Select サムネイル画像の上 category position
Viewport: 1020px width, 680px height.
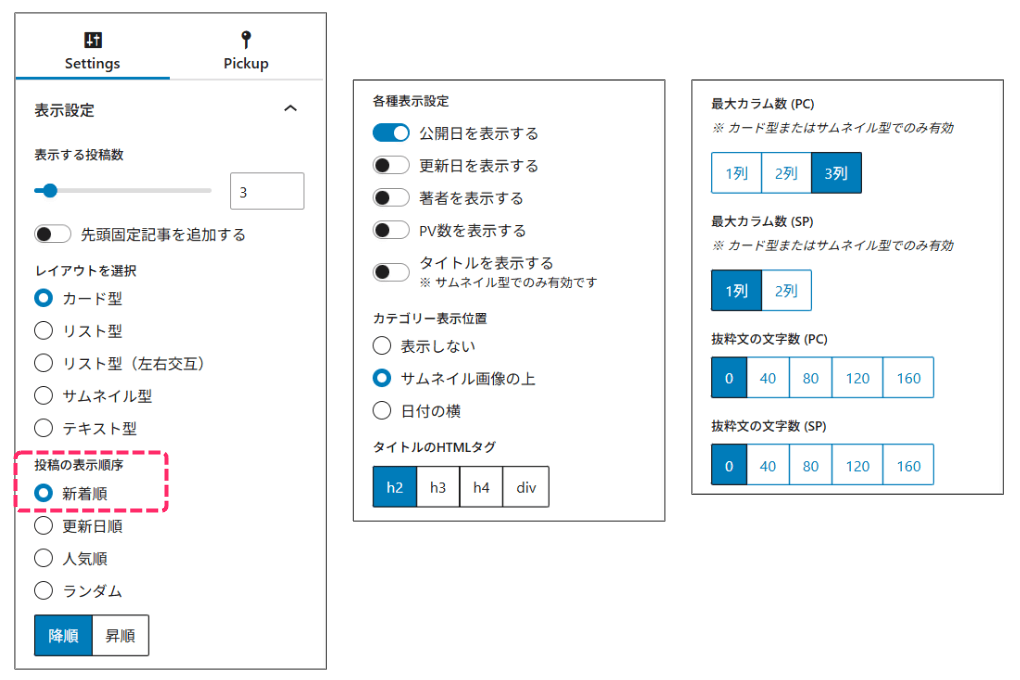click(382, 379)
